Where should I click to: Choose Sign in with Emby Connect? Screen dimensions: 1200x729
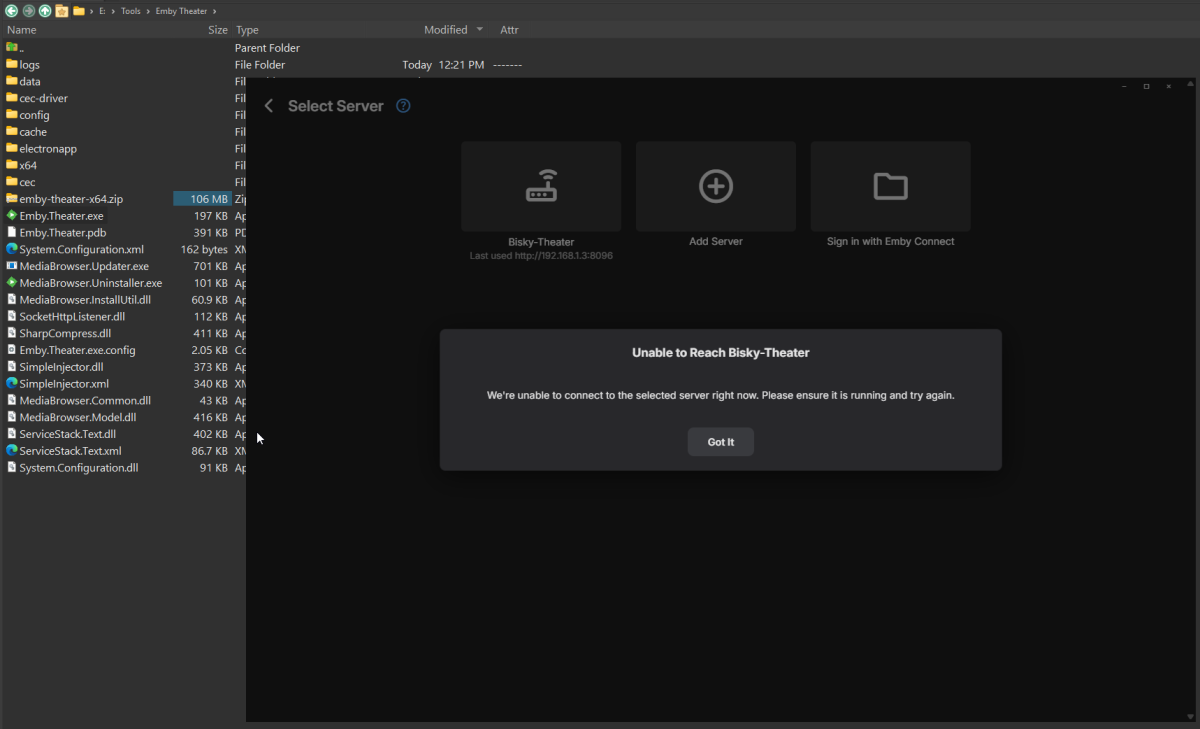890,187
